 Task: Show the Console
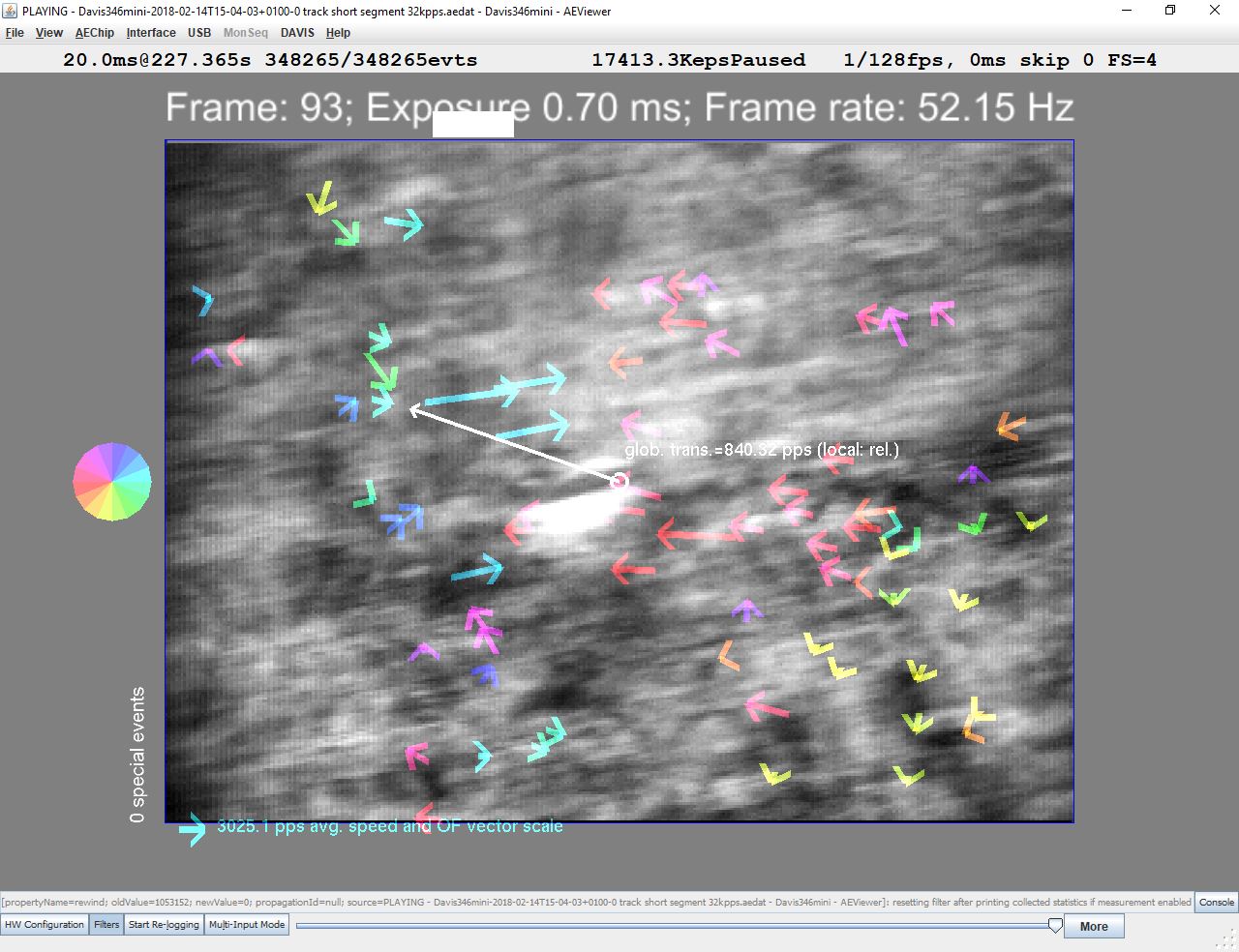[1216, 902]
